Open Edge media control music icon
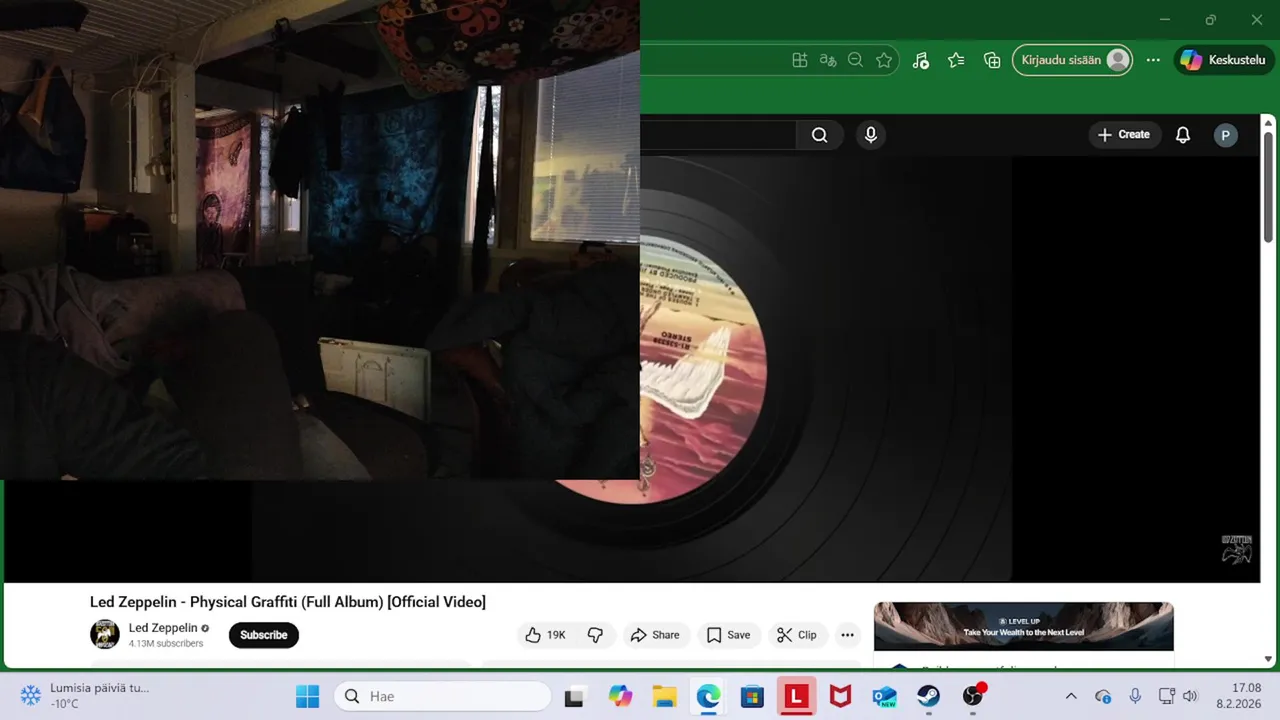Image resolution: width=1280 pixels, height=720 pixels. (x=921, y=60)
